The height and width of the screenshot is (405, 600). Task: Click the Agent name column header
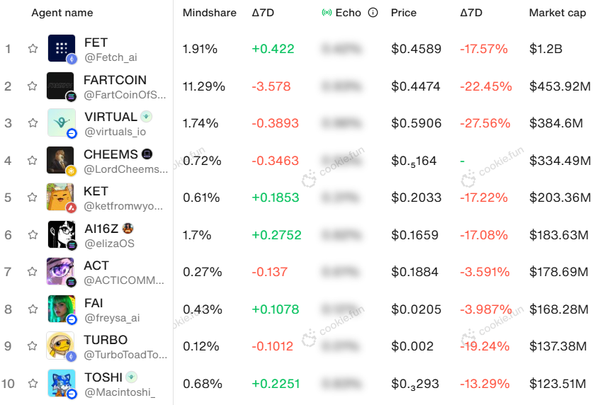point(62,13)
